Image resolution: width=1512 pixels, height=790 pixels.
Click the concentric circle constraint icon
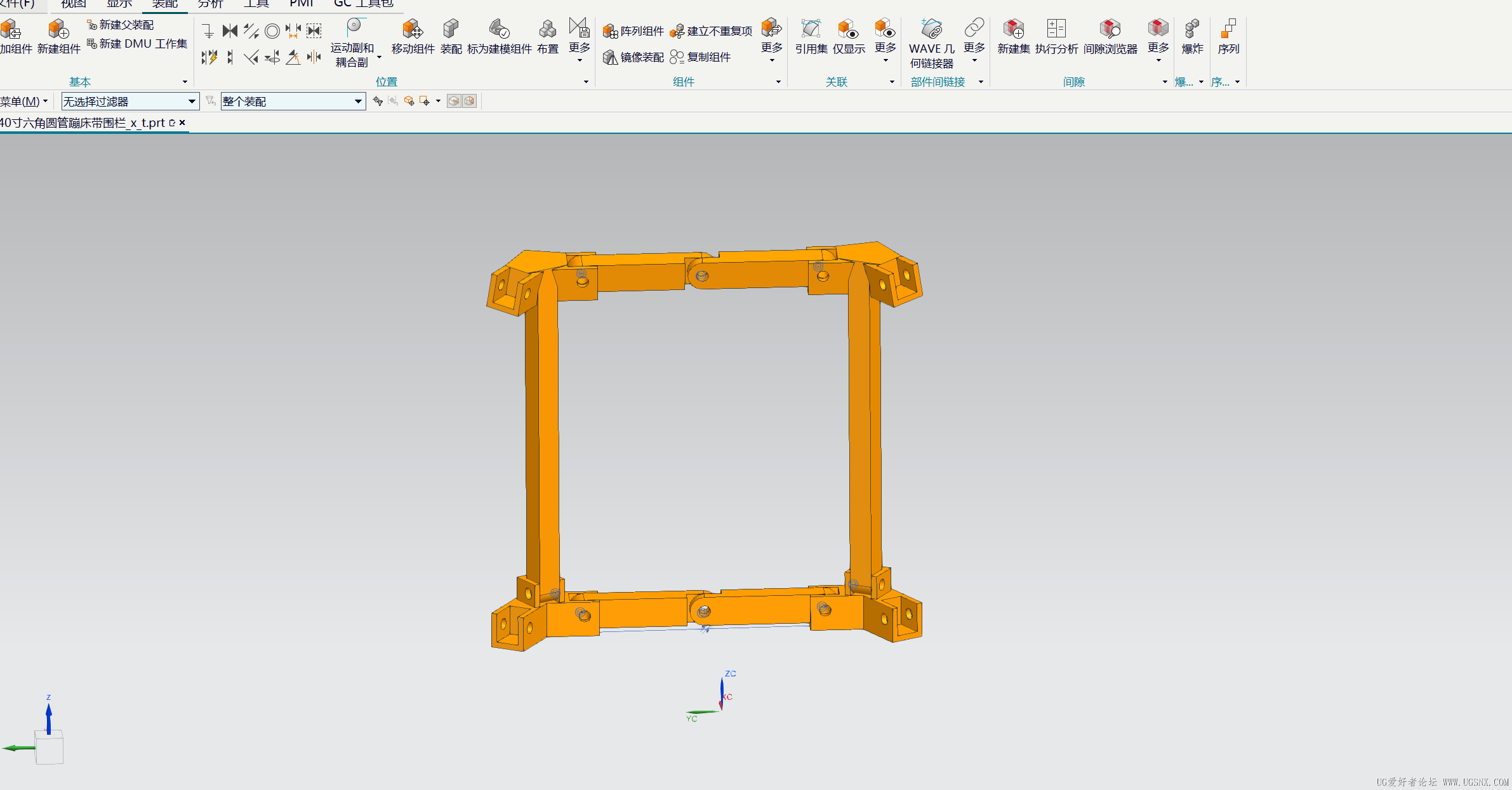point(272,31)
